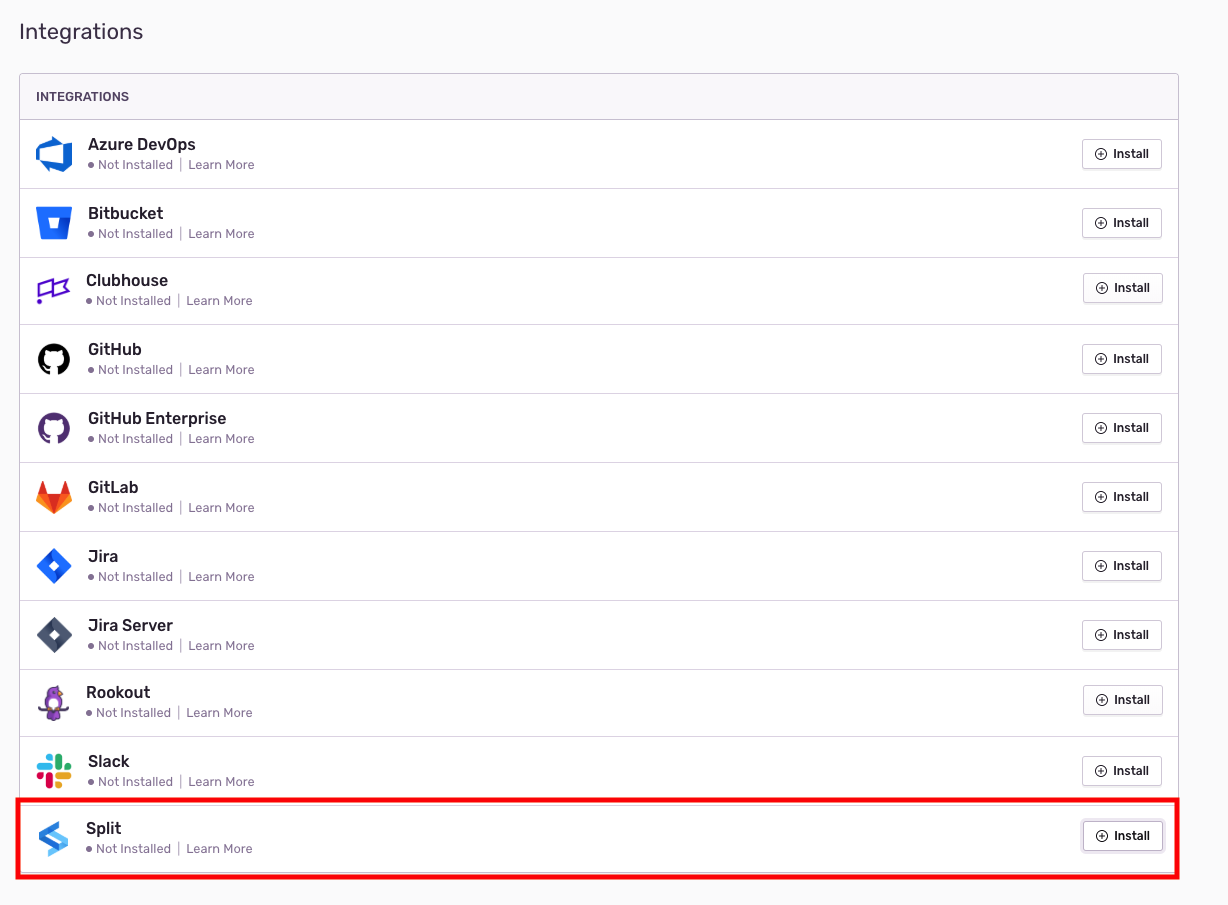This screenshot has height=905, width=1228.
Task: Follow Learn More link under Rookout
Action: (219, 713)
